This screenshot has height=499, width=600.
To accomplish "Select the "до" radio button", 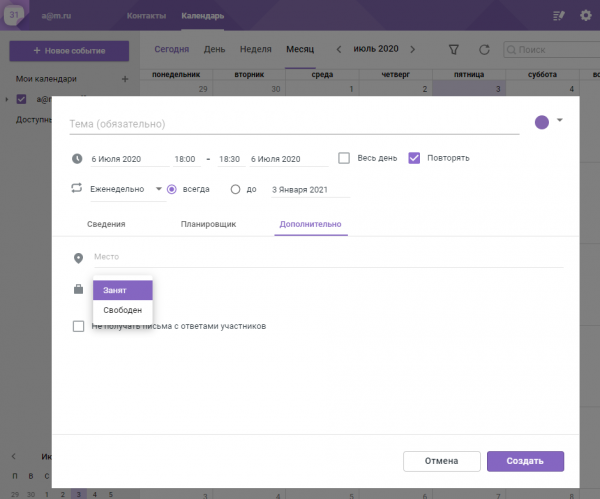I will click(236, 188).
